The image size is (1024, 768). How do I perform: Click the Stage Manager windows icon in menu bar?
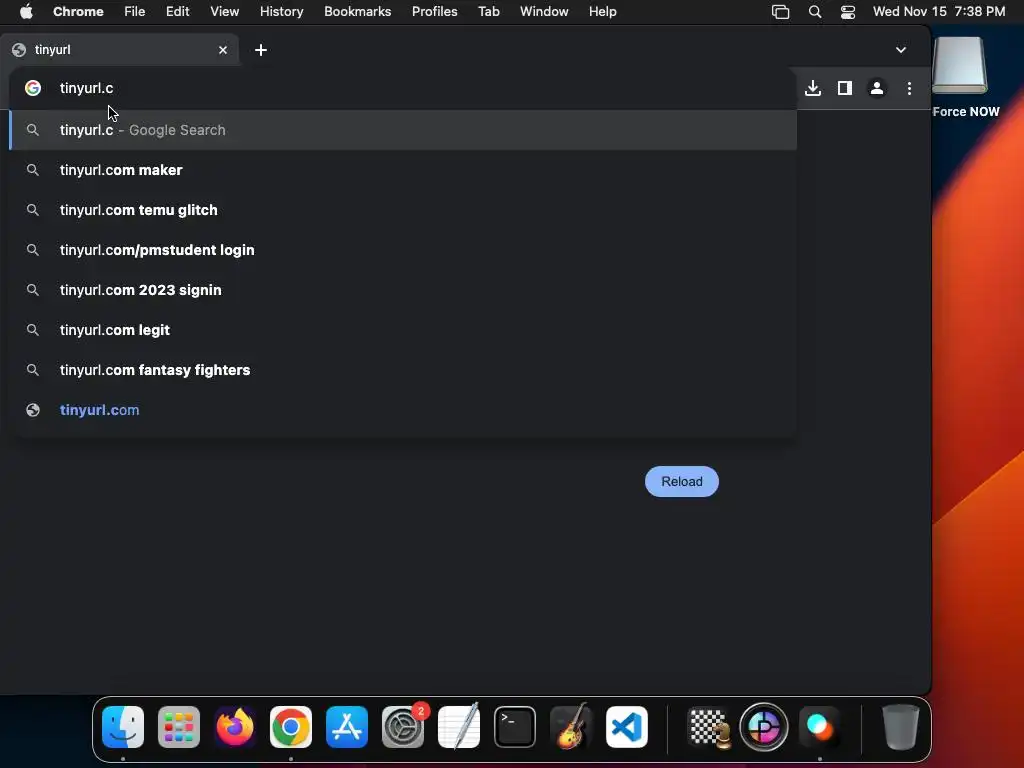pos(780,12)
